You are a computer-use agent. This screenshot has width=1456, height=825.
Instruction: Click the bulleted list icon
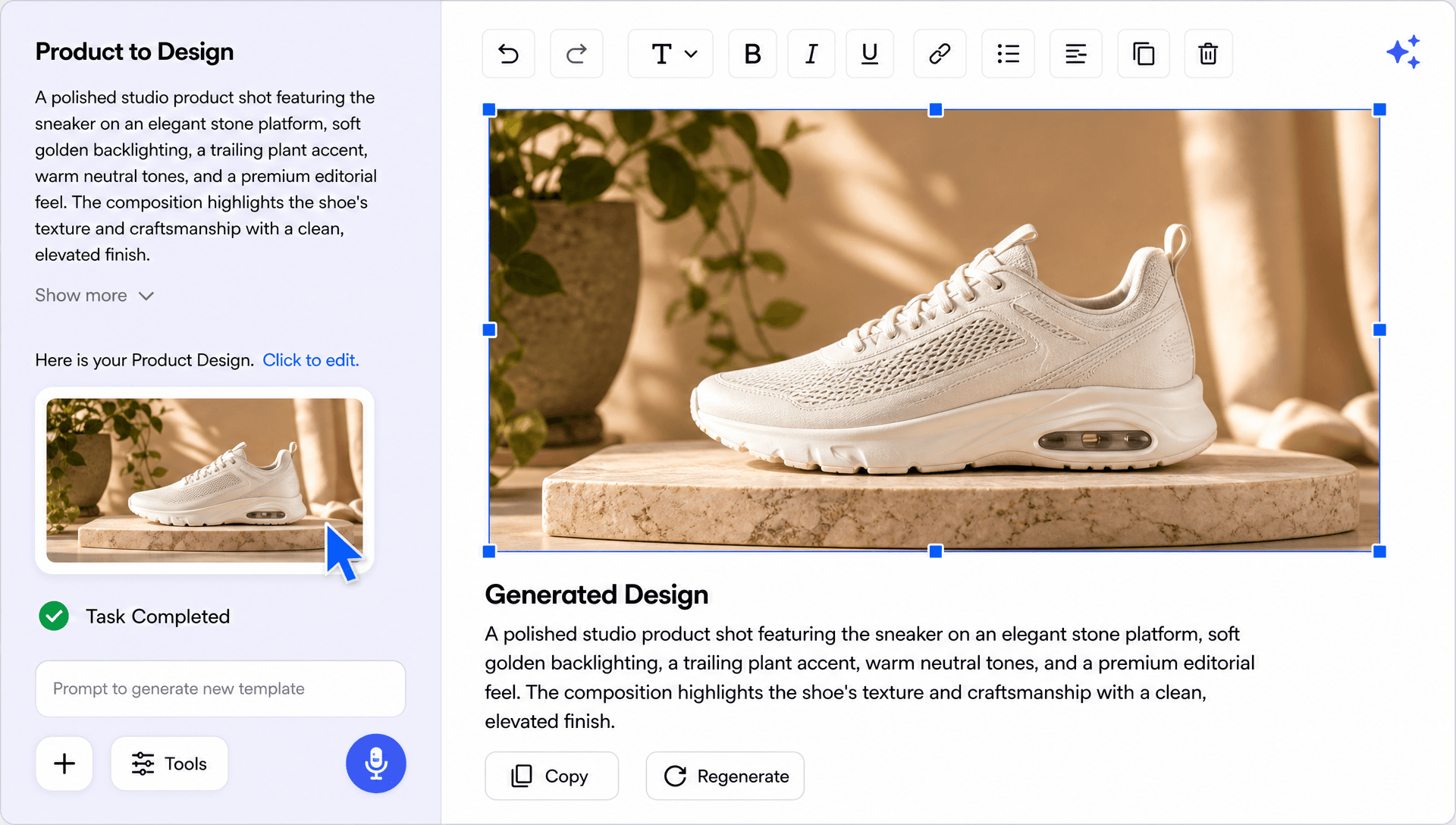click(1008, 54)
